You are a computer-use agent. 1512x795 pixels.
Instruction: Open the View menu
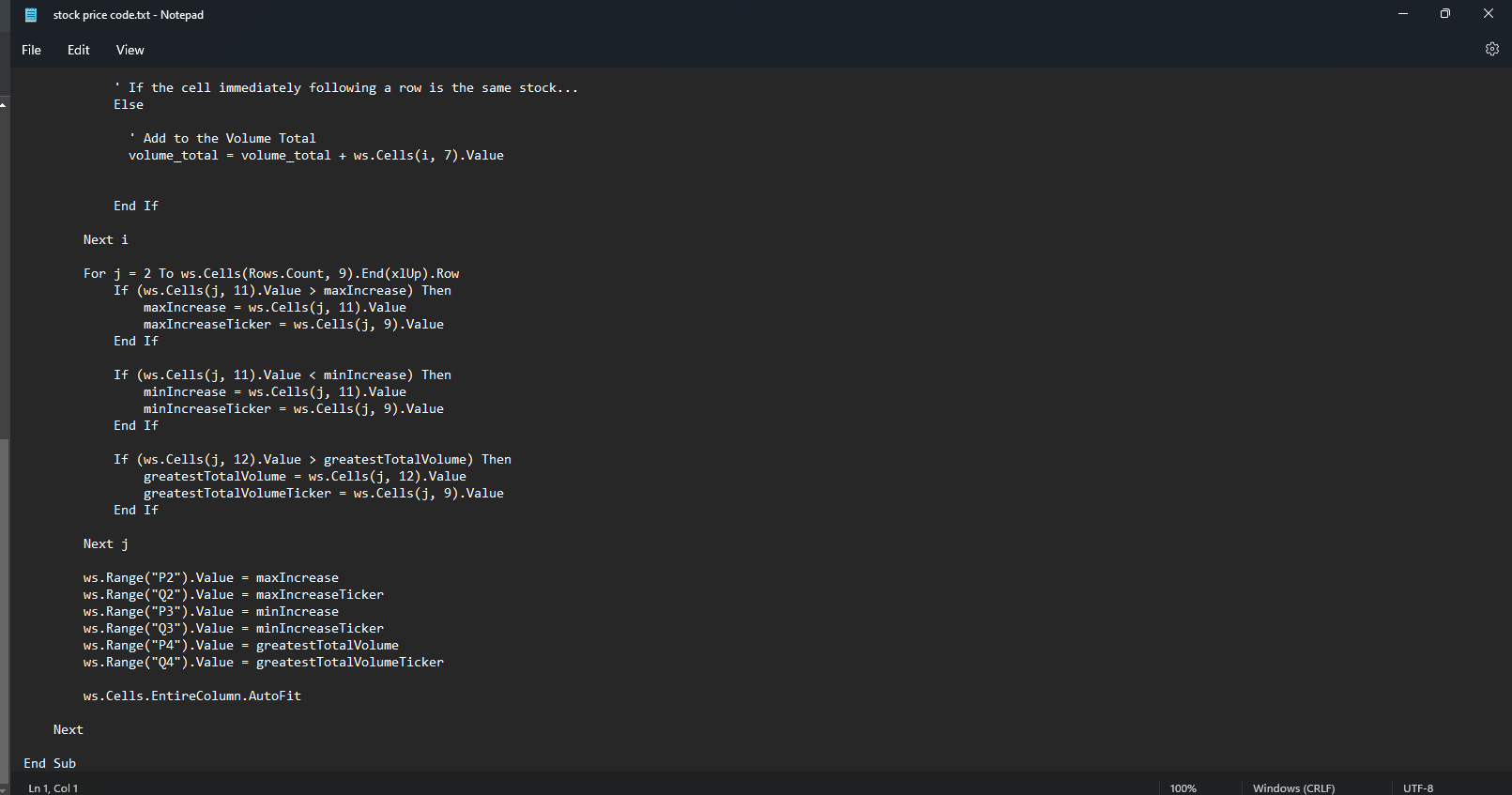pyautogui.click(x=130, y=50)
